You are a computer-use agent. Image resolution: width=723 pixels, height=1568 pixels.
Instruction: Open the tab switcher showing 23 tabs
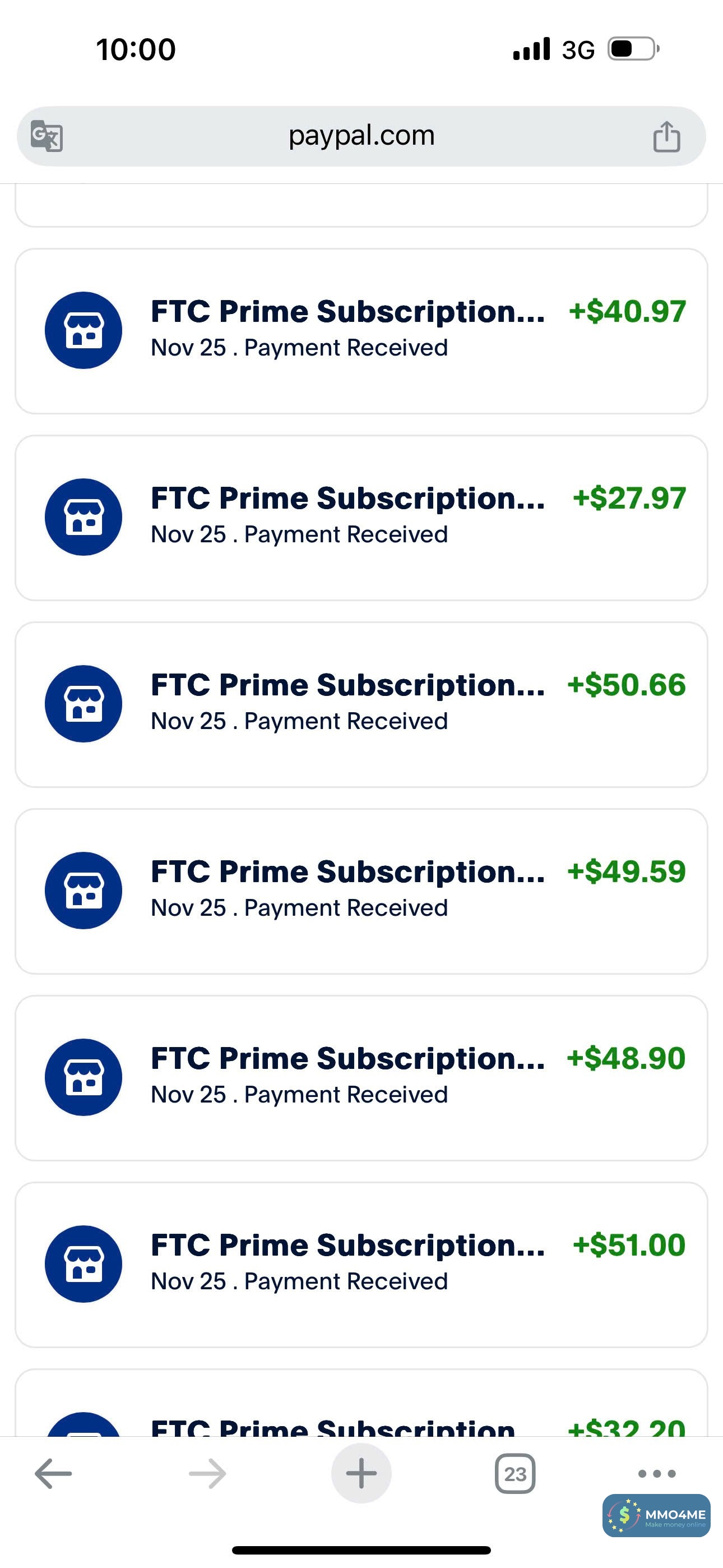click(x=515, y=1474)
